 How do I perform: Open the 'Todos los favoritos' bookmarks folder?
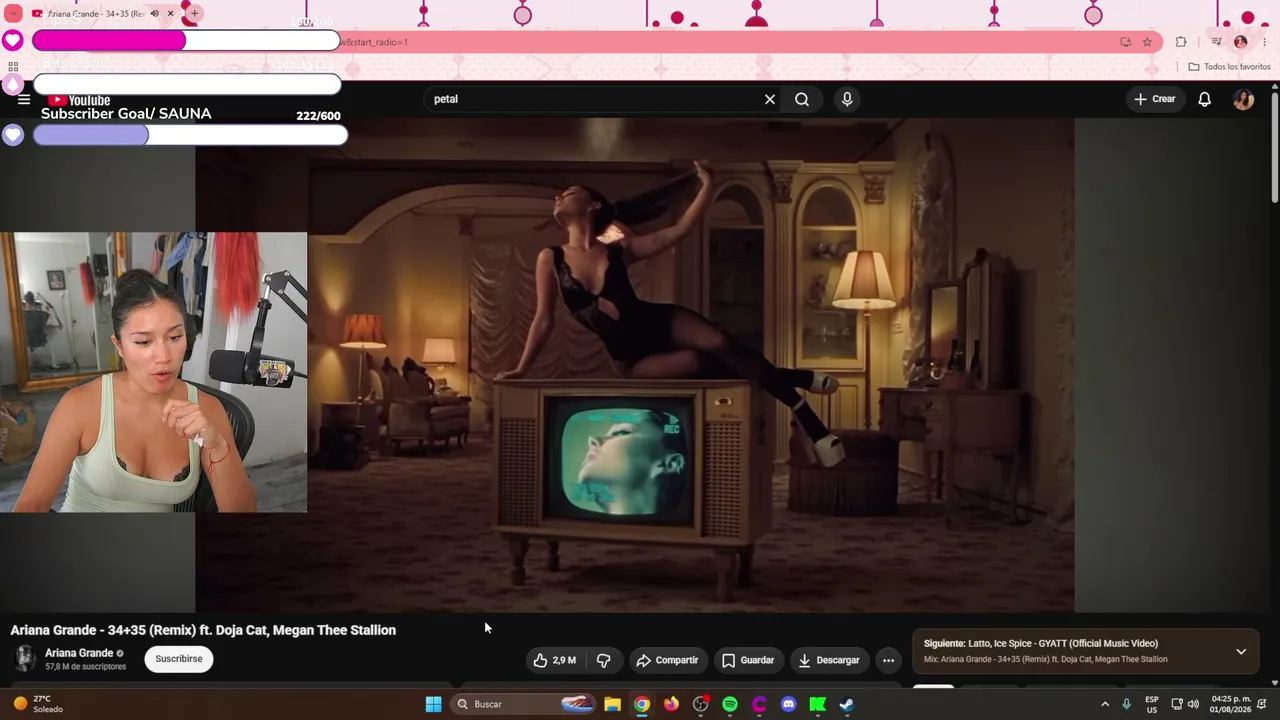pos(1229,67)
